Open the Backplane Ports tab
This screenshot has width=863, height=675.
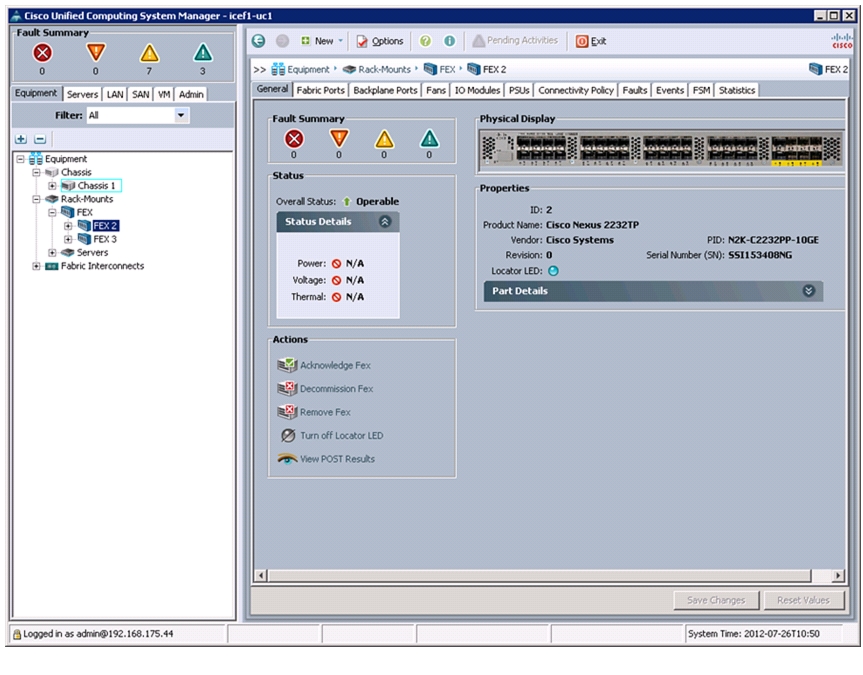click(385, 90)
